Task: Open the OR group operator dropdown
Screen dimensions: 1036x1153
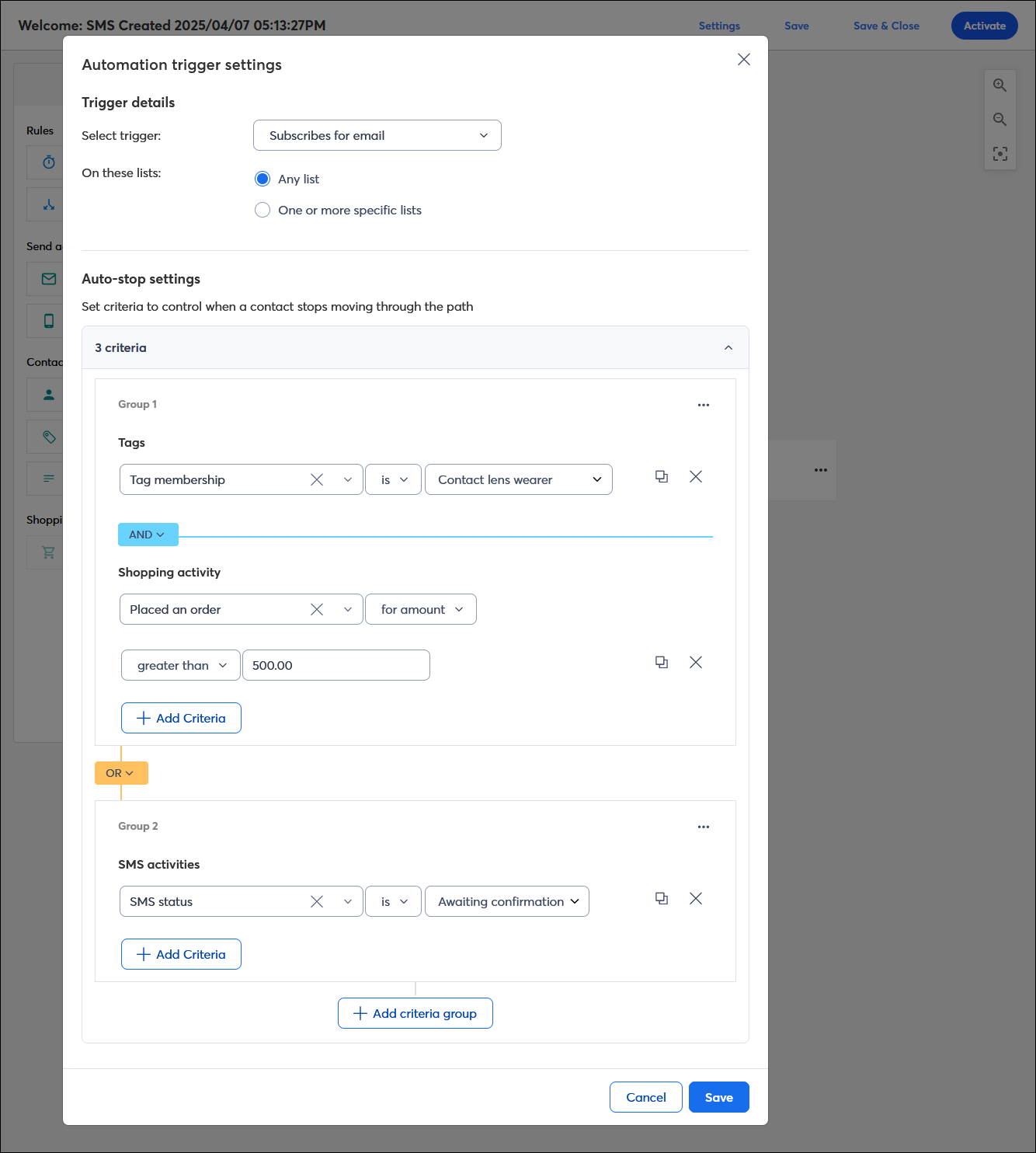Action: coord(121,773)
